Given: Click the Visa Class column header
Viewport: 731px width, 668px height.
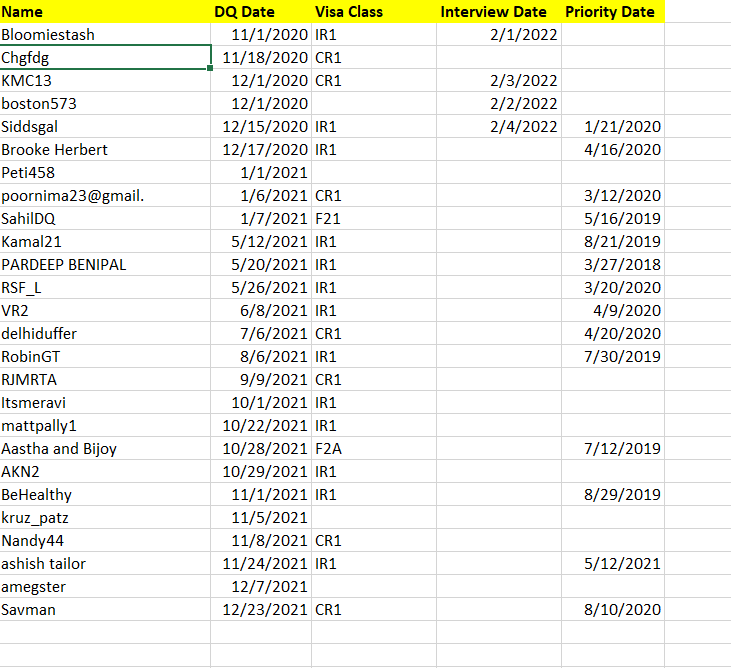Looking at the screenshot, I should 374,11.
